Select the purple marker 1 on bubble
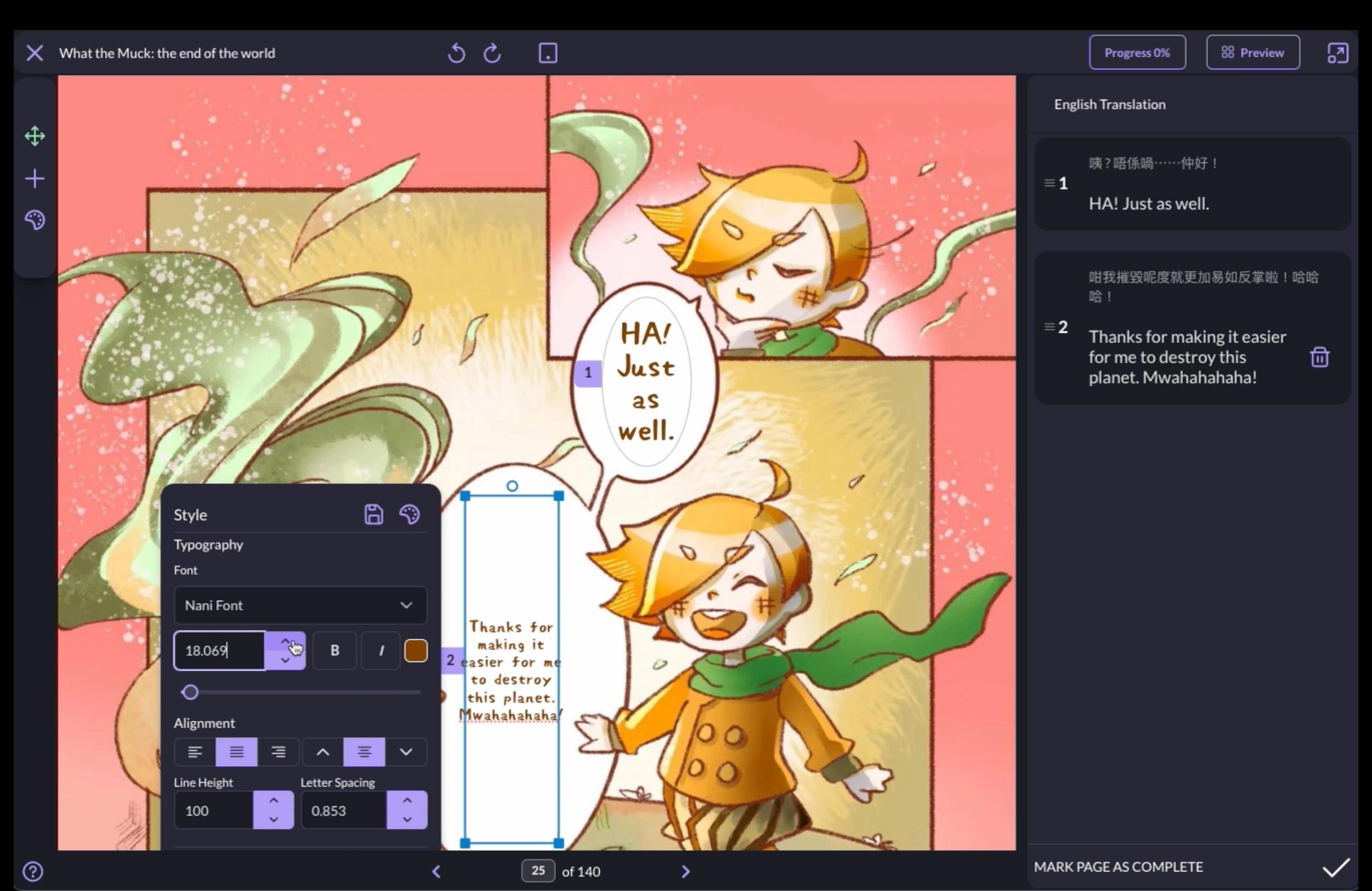Image resolution: width=1372 pixels, height=891 pixels. pos(588,373)
